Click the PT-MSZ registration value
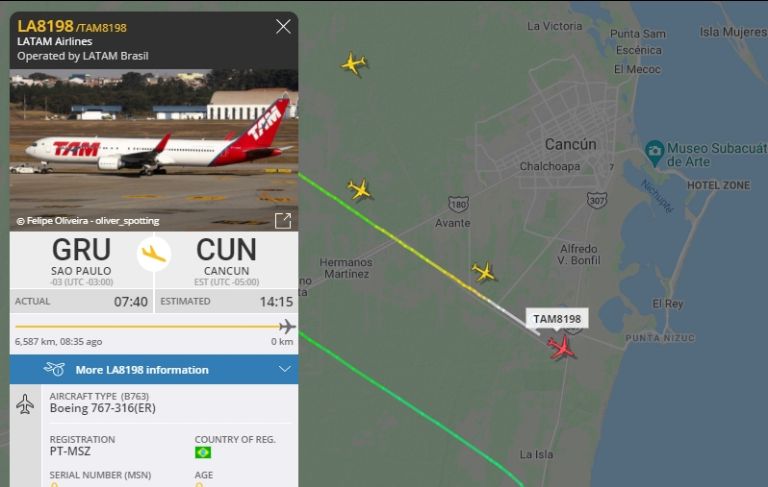 click(x=70, y=451)
